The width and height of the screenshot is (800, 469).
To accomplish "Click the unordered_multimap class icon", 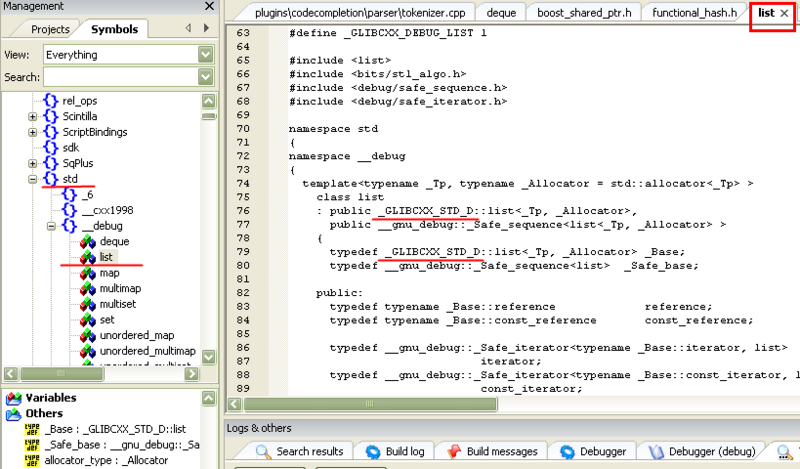I will [88, 351].
